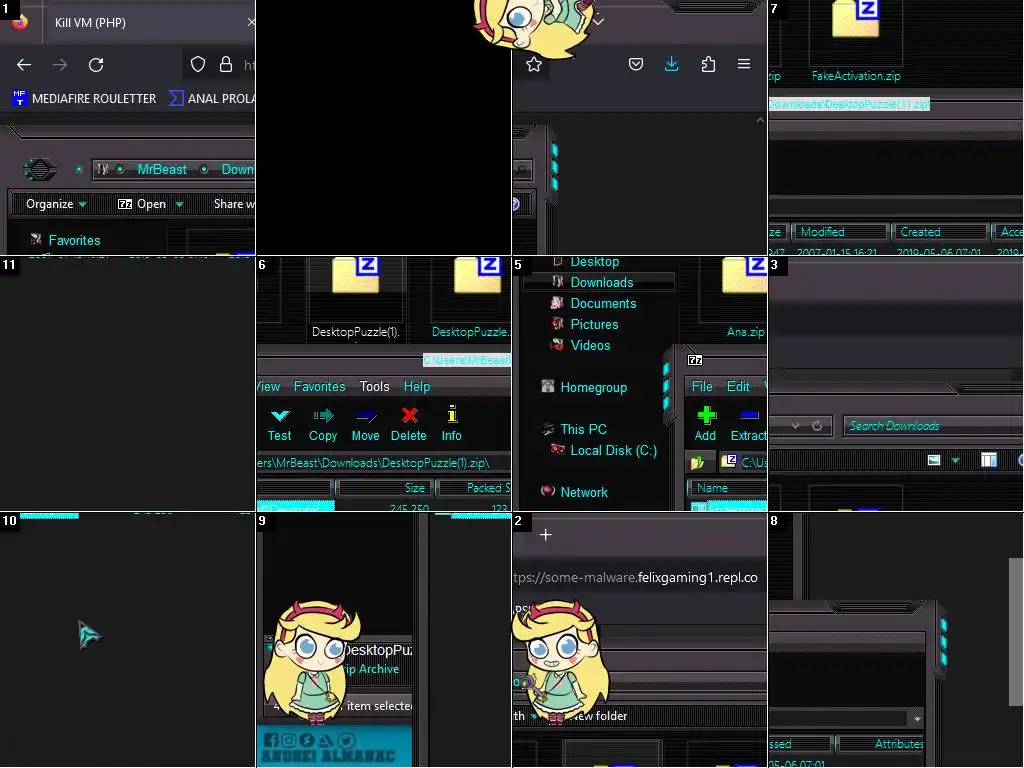Open the Help menu in 7-Zip

click(x=417, y=387)
